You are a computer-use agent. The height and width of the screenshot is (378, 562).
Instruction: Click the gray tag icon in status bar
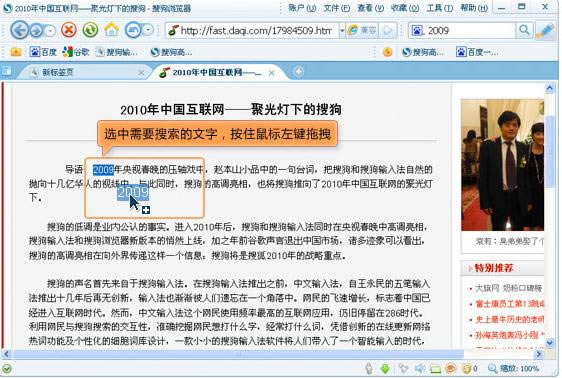(x=404, y=368)
